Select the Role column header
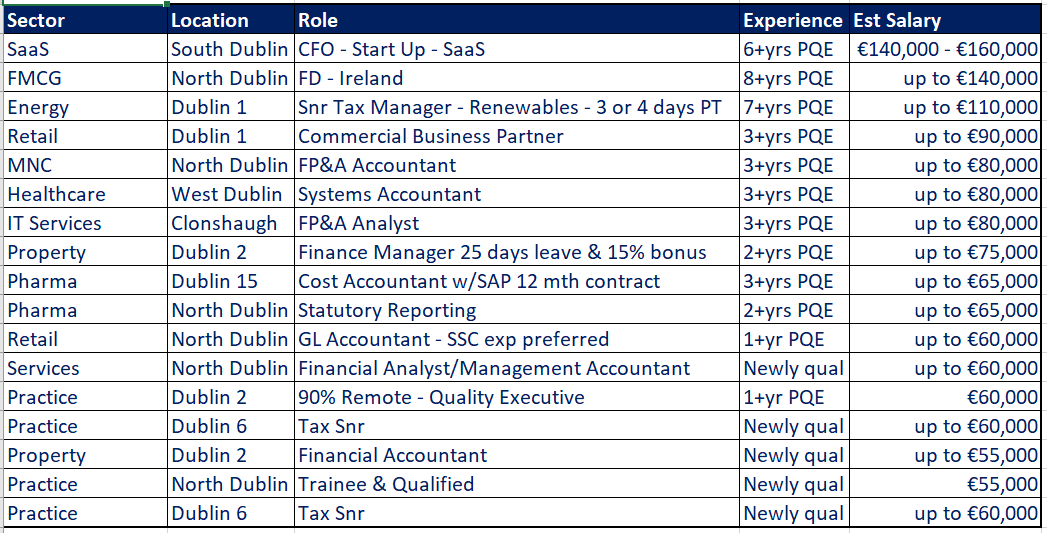 point(517,20)
